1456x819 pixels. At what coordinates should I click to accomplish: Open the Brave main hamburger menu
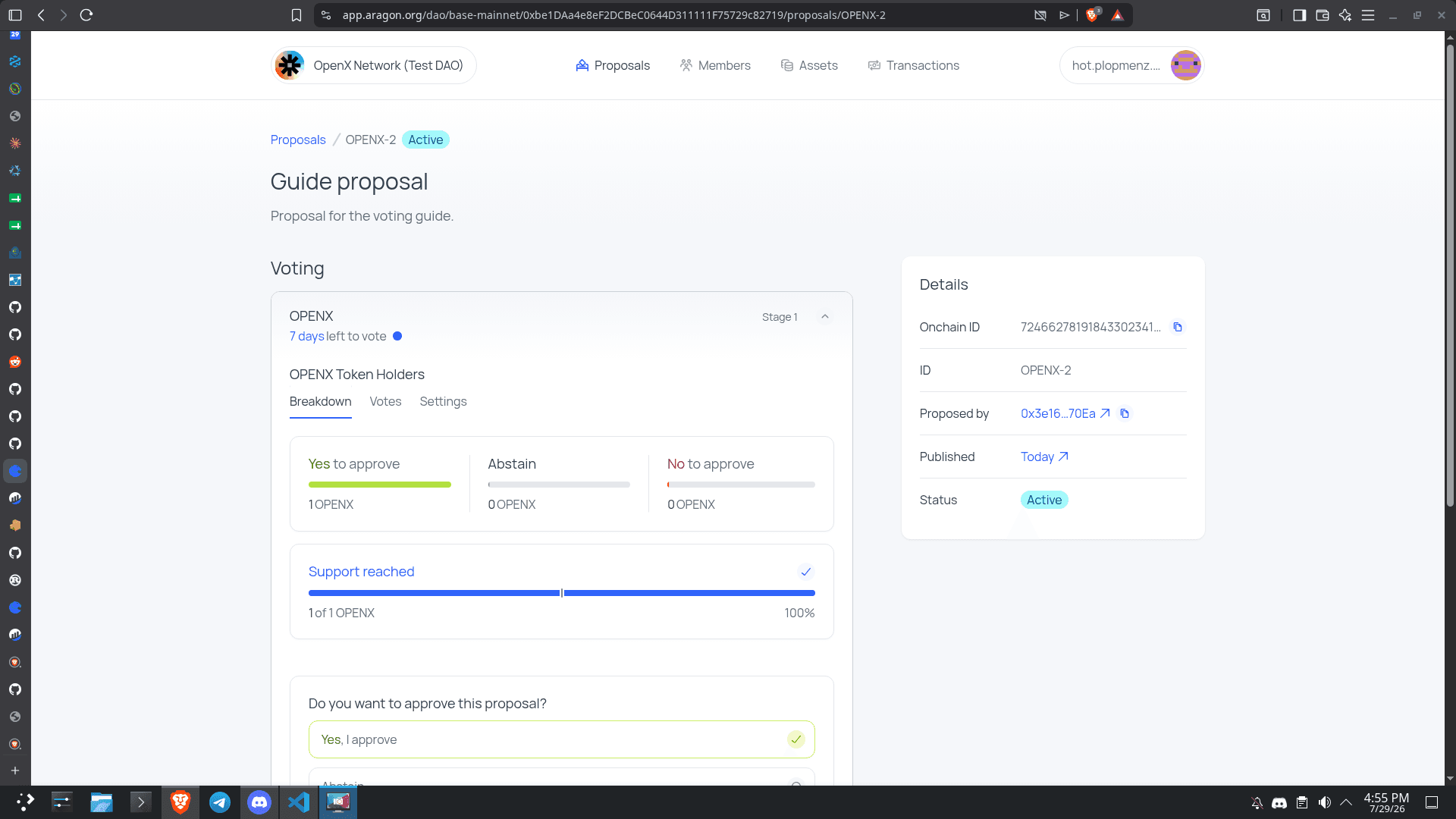coord(1368,15)
